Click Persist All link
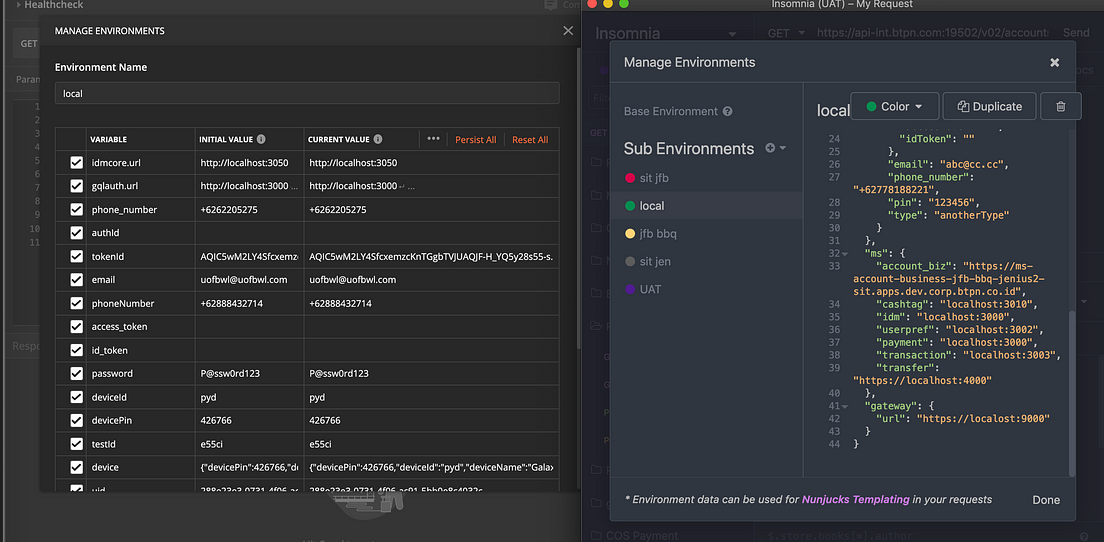The width and height of the screenshot is (1104, 542). [475, 139]
